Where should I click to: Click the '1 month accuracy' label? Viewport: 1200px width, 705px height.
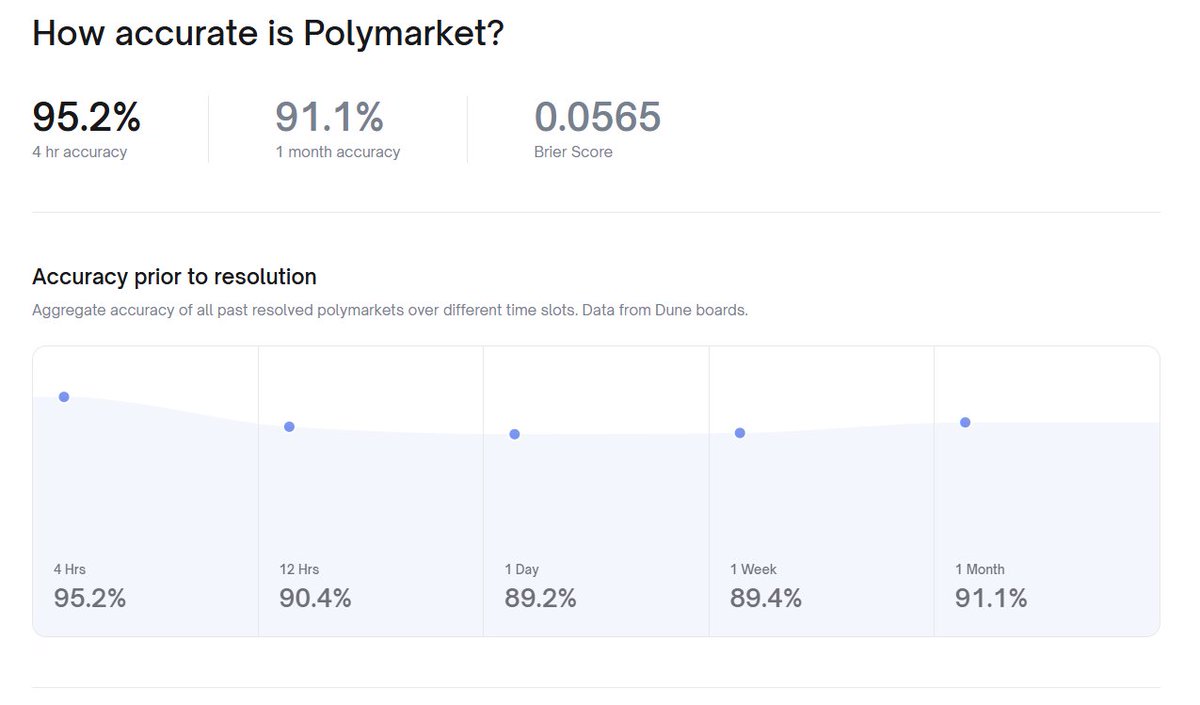click(338, 152)
